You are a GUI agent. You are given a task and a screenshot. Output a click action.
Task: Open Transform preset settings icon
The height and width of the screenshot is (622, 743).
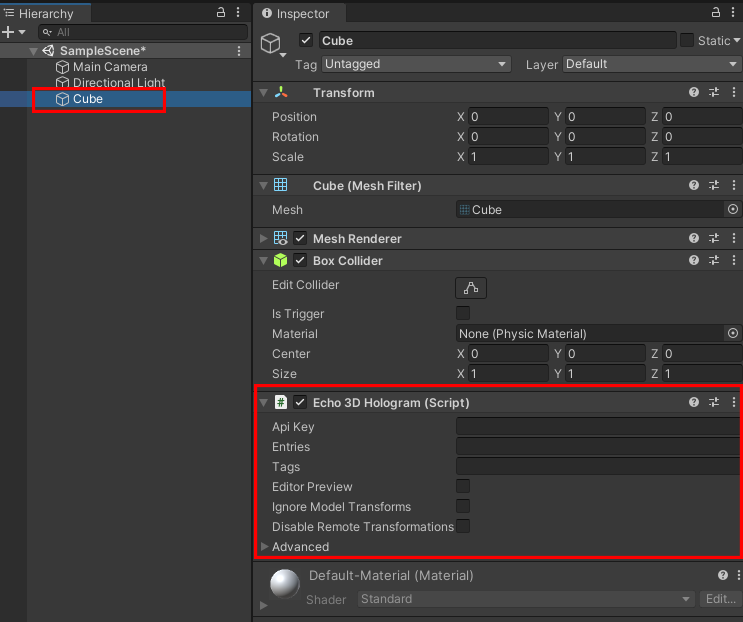[x=714, y=92]
